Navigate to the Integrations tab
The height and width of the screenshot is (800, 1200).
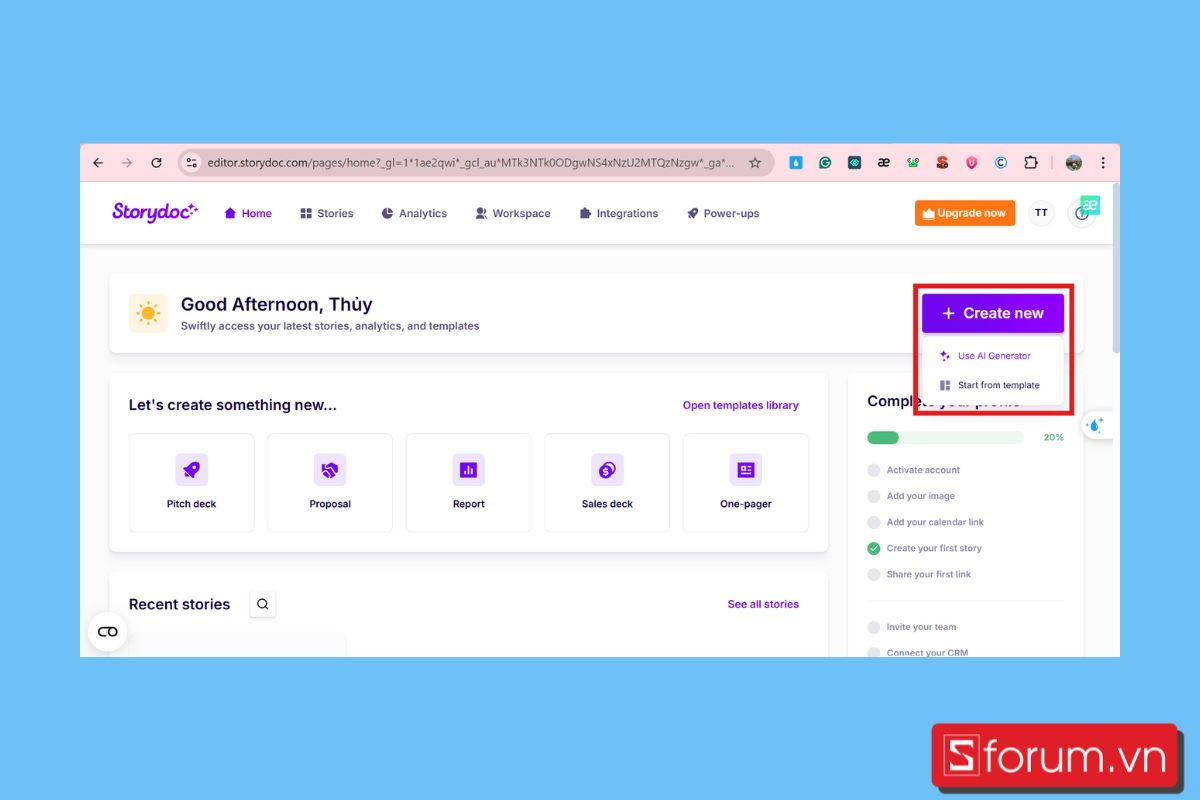click(619, 213)
